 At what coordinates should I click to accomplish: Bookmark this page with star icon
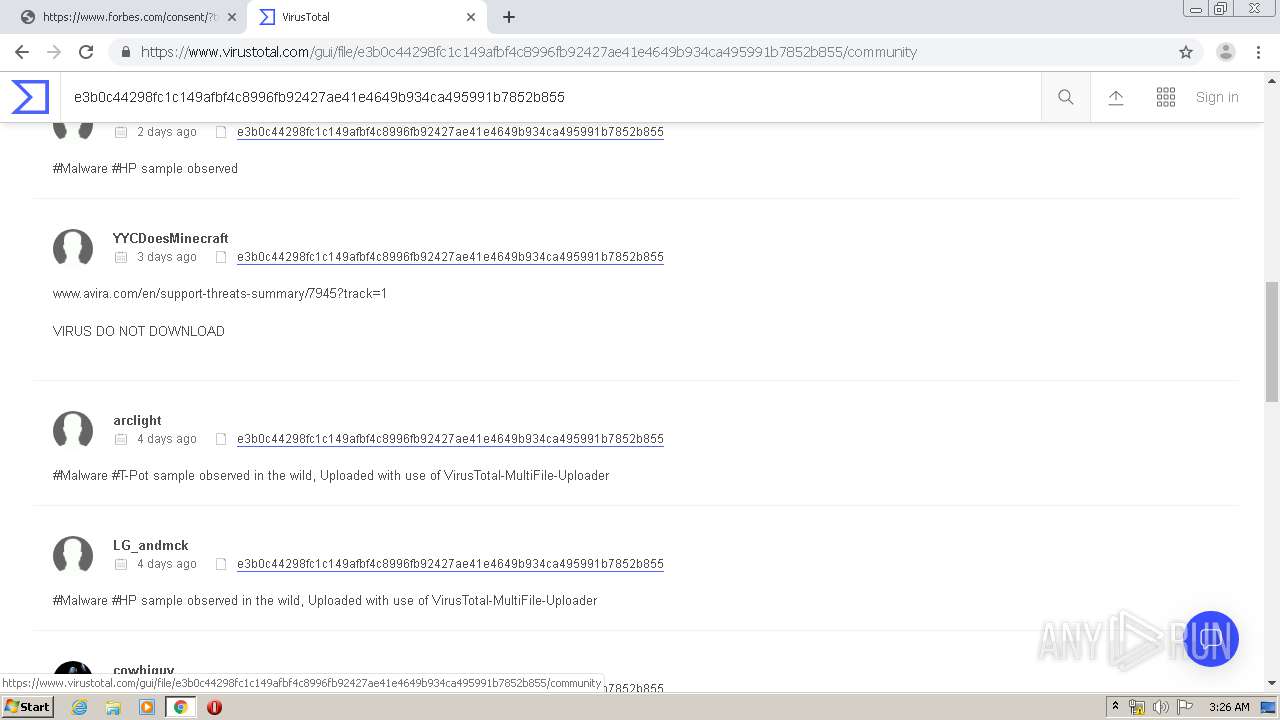1186,52
